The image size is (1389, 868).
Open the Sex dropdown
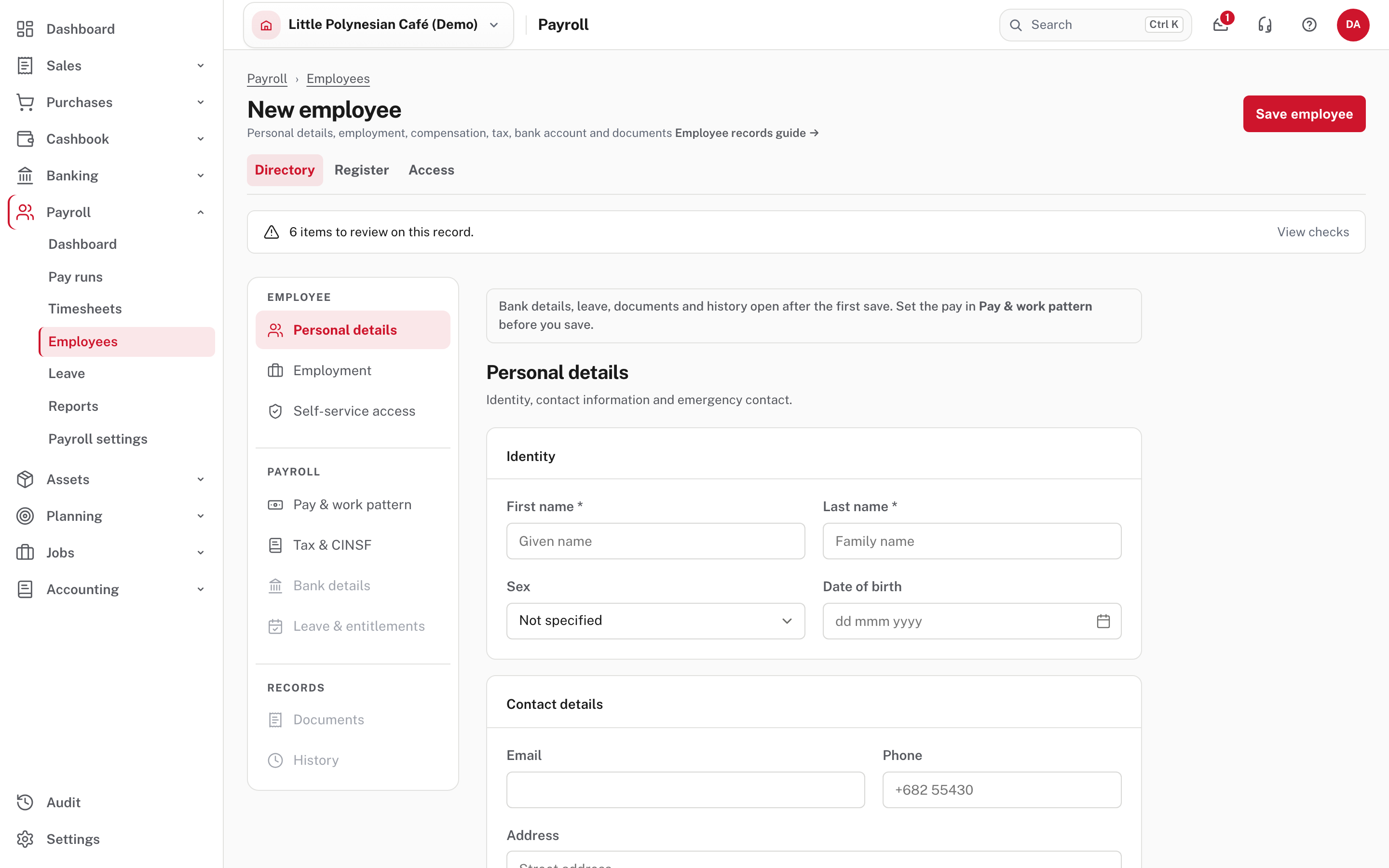[655, 621]
